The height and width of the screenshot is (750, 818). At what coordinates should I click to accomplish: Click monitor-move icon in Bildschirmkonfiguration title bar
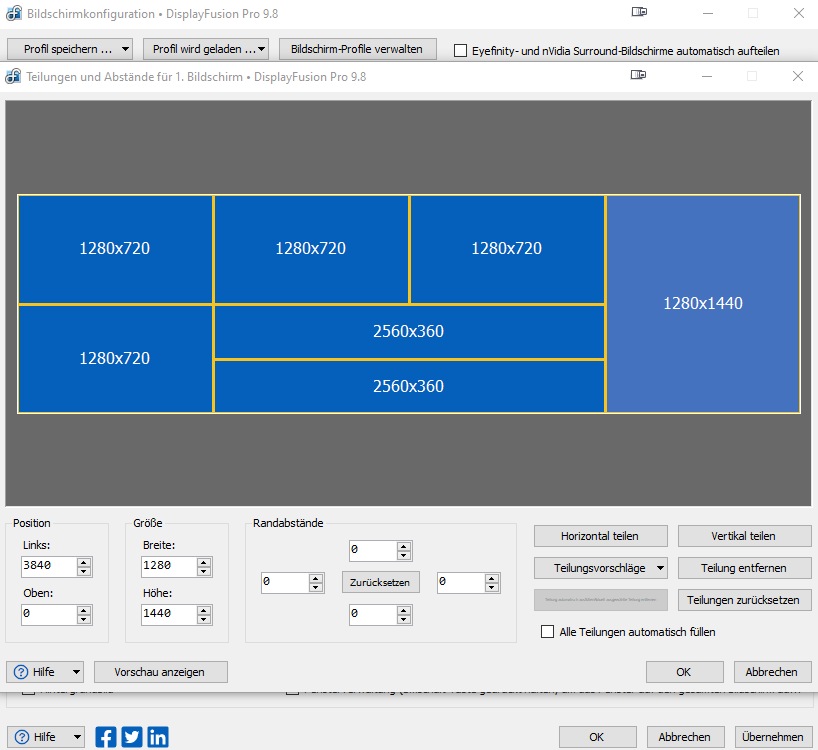639,12
